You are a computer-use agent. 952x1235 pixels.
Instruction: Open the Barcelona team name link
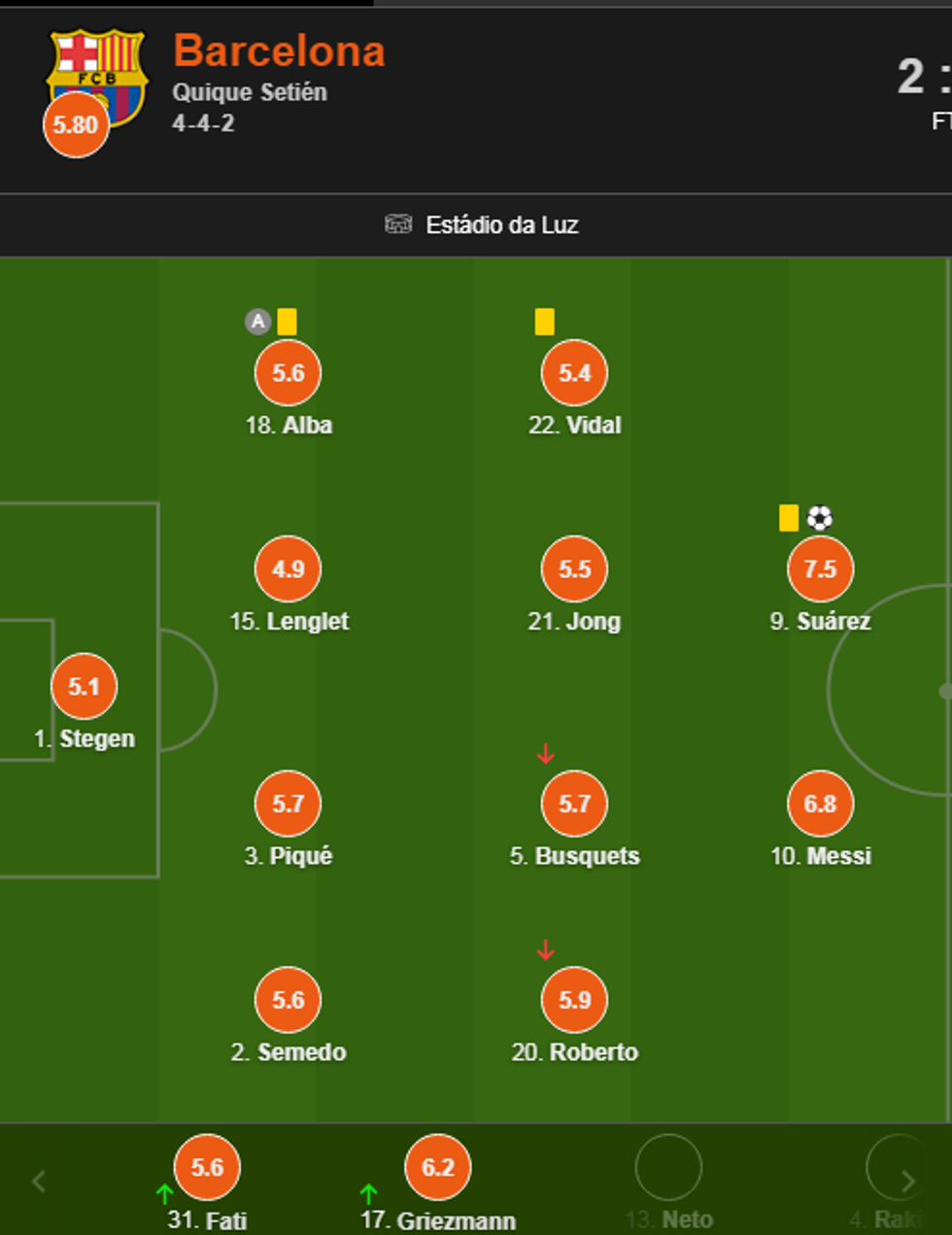[279, 51]
